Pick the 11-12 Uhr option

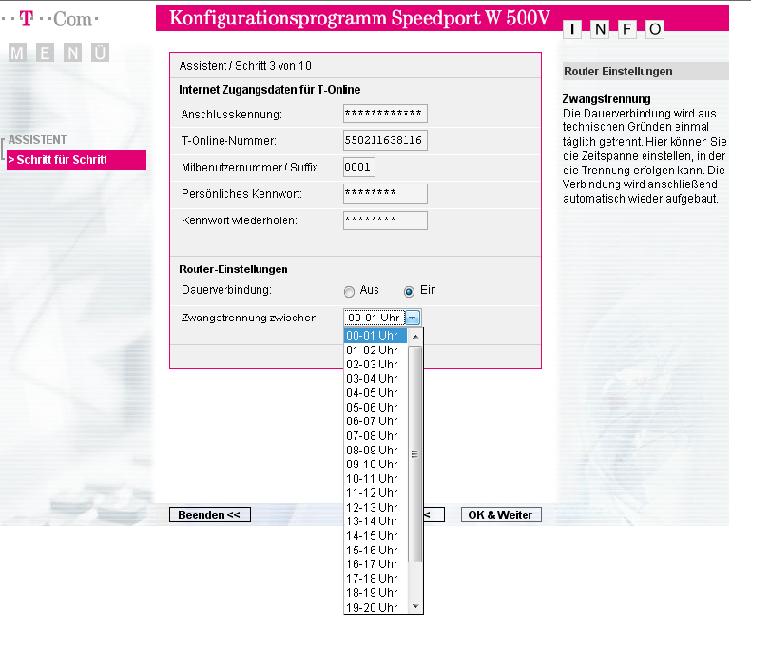375,493
